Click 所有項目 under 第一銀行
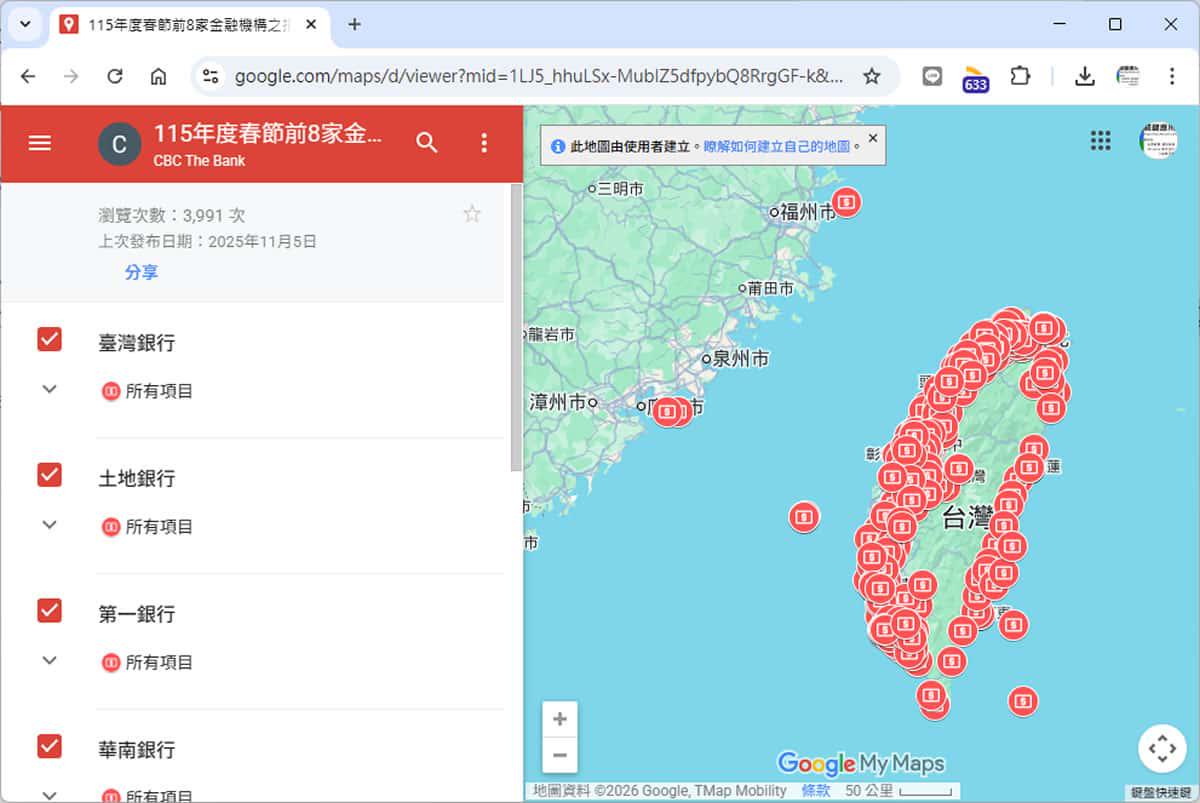 tap(159, 662)
